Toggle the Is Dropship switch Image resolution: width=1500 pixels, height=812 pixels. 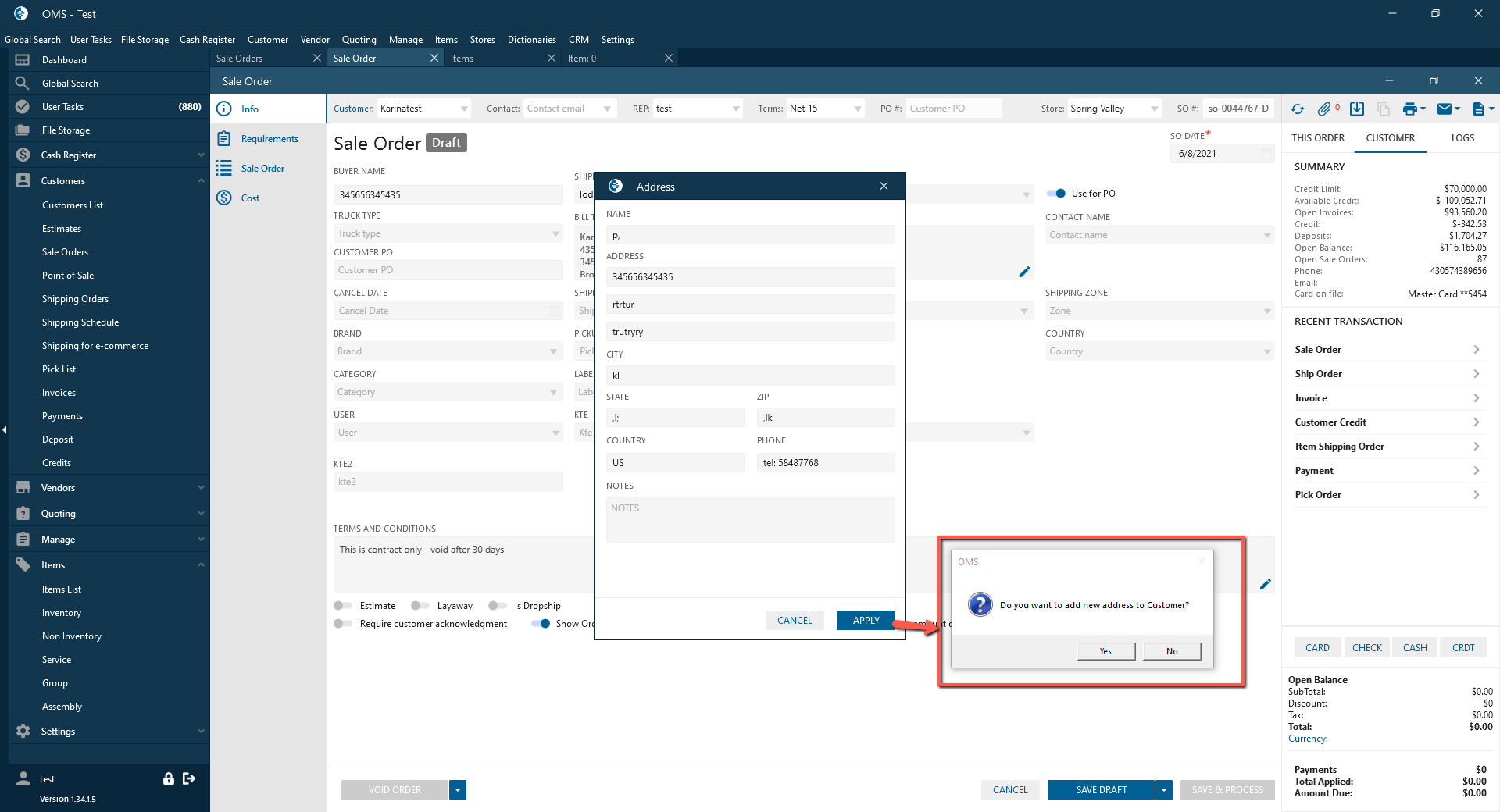[498, 606]
